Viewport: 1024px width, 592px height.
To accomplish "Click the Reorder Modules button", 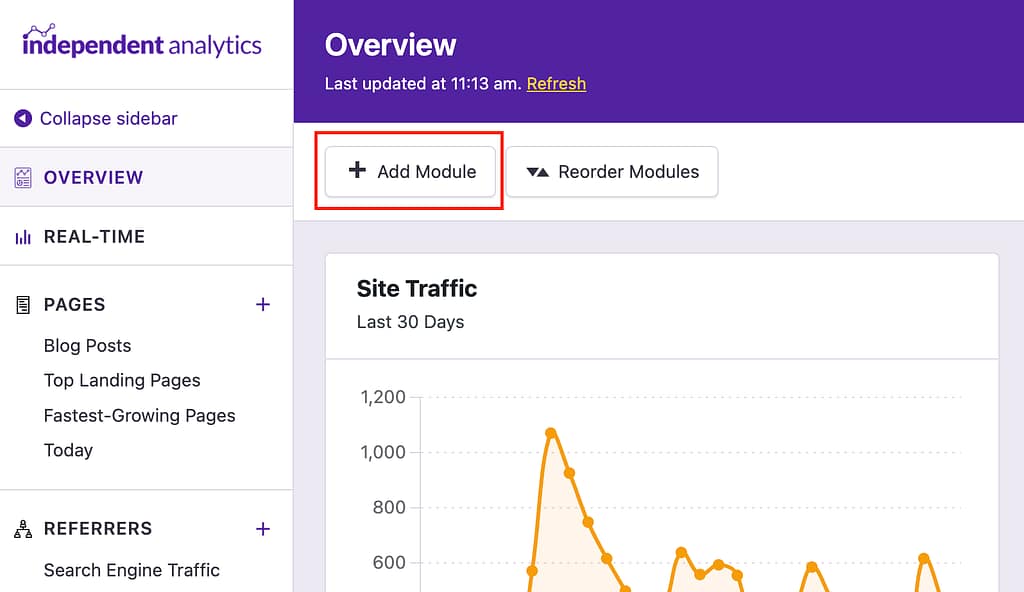I will (612, 171).
